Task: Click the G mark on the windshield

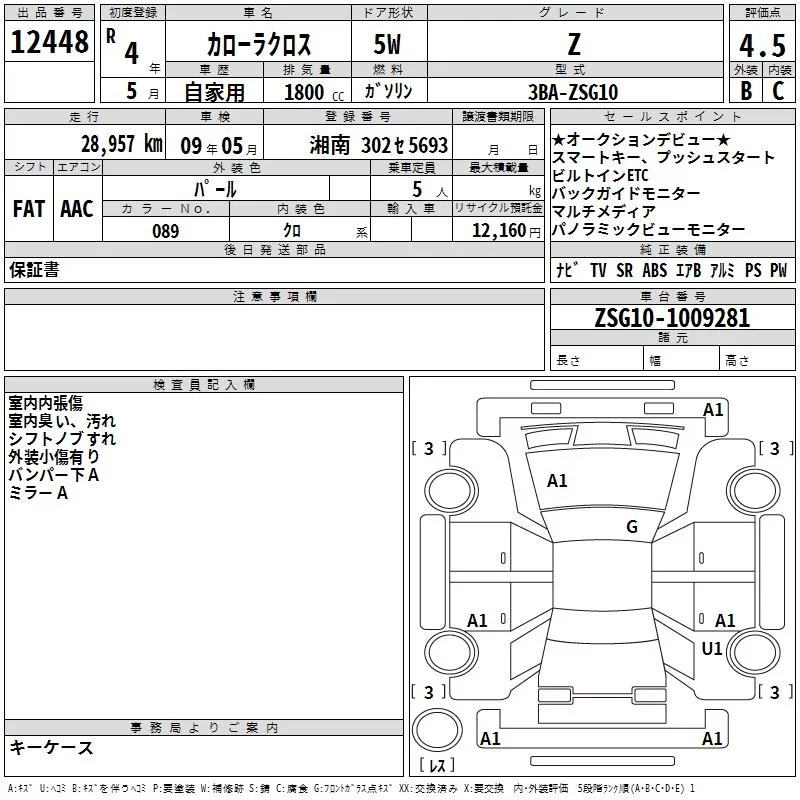Action: (632, 527)
